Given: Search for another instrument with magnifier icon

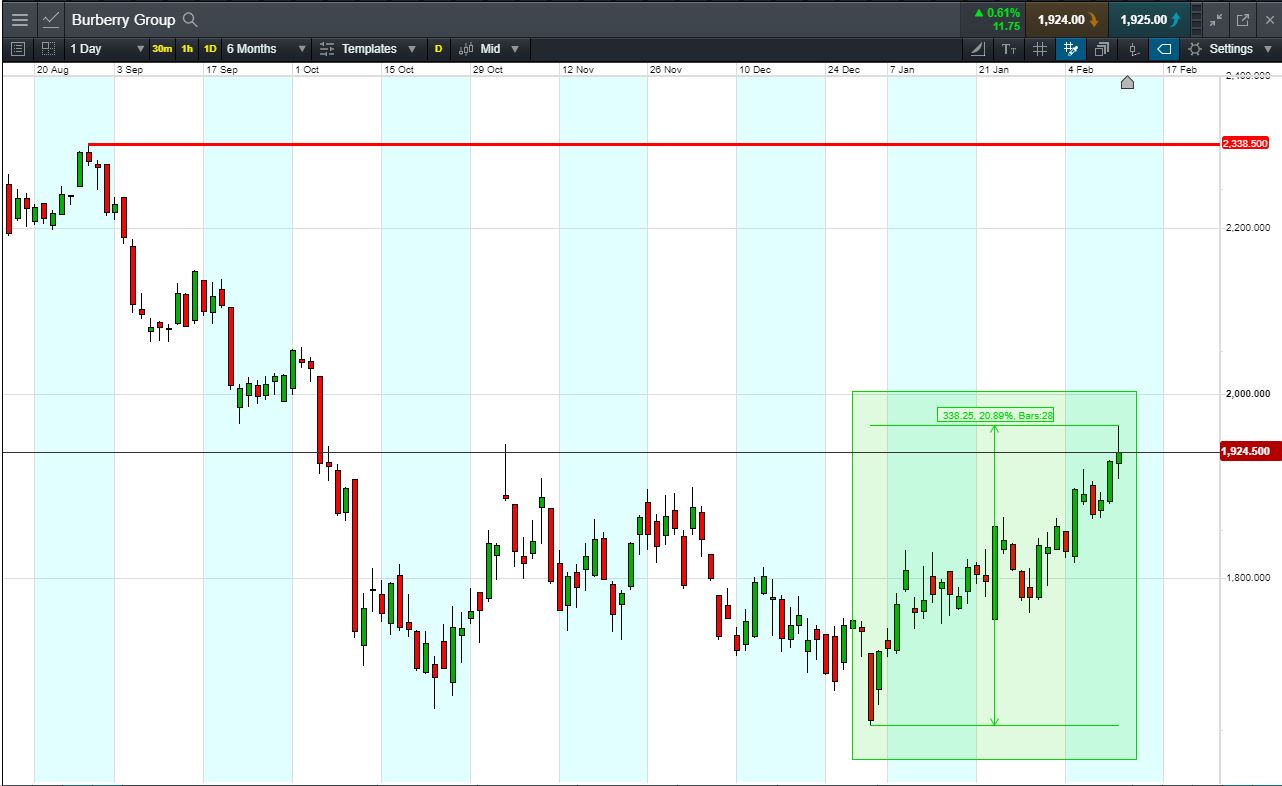Looking at the screenshot, I should pyautogui.click(x=191, y=19).
